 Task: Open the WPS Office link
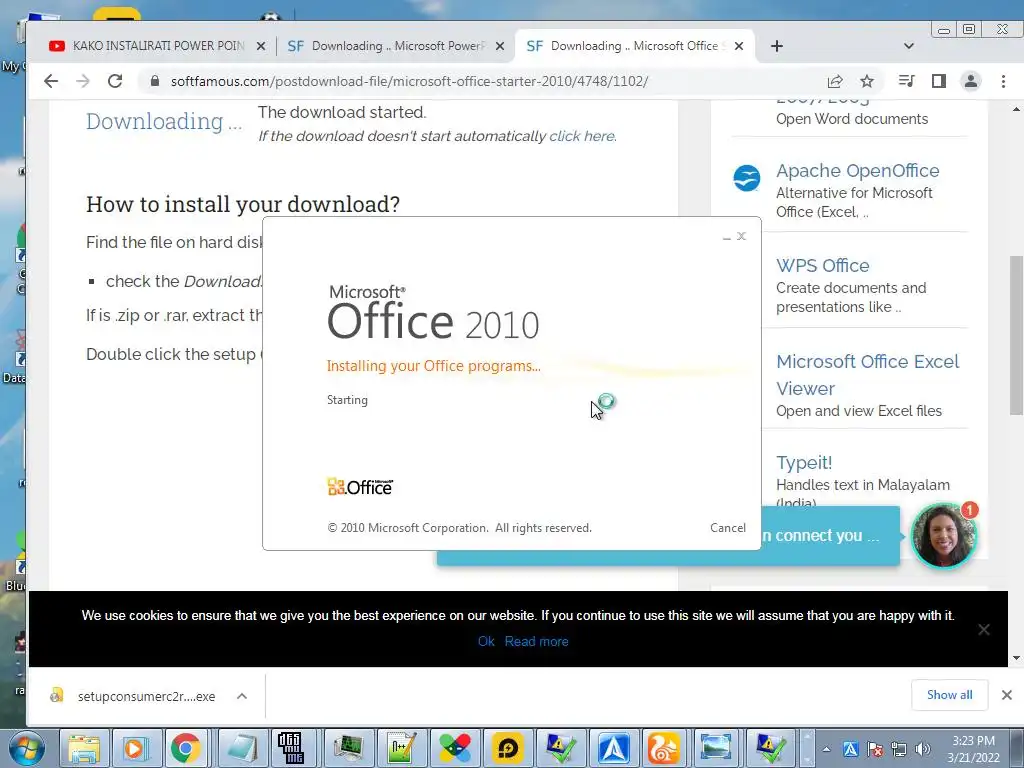coord(823,265)
